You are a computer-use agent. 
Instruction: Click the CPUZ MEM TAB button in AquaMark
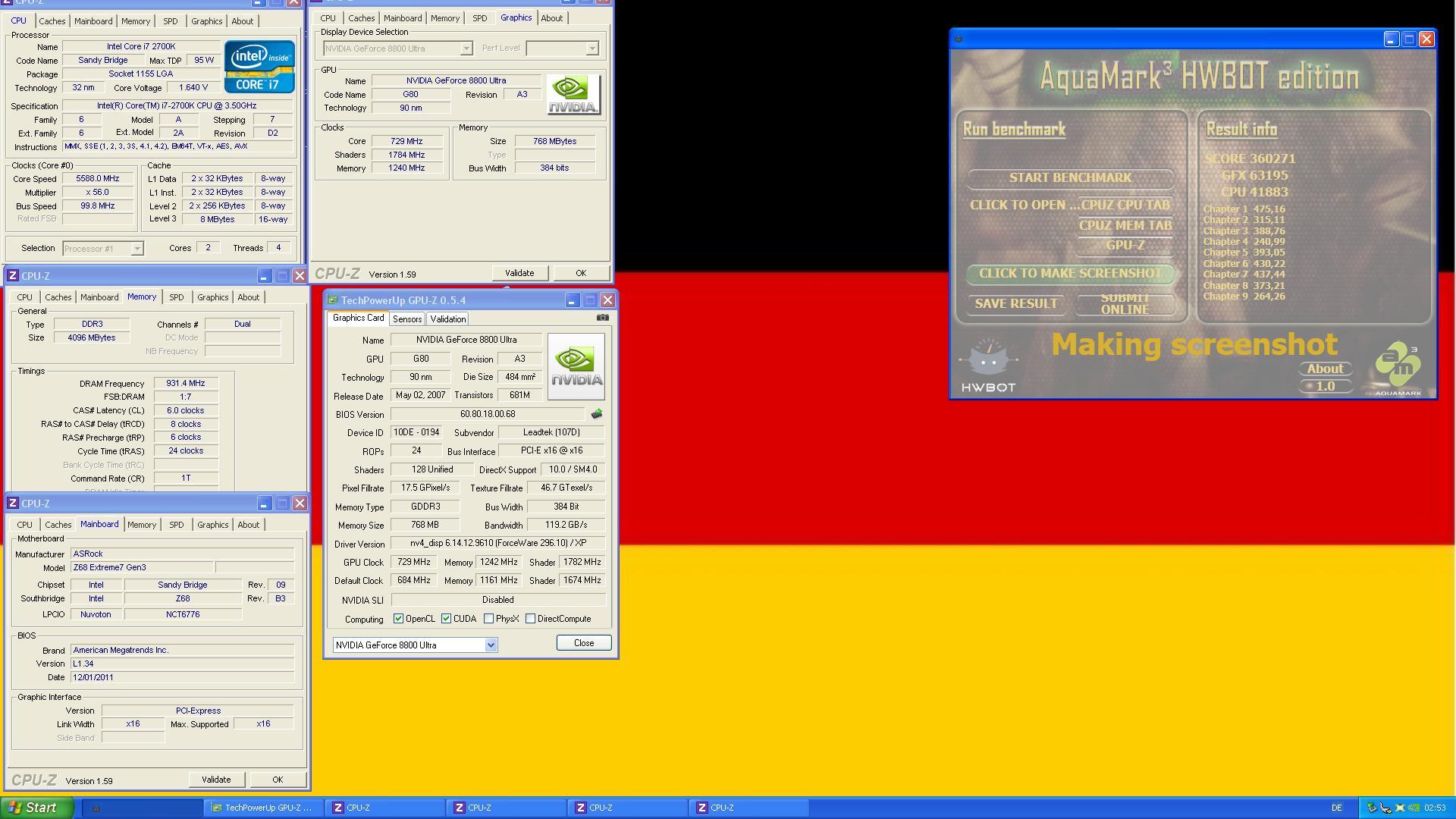click(1125, 225)
